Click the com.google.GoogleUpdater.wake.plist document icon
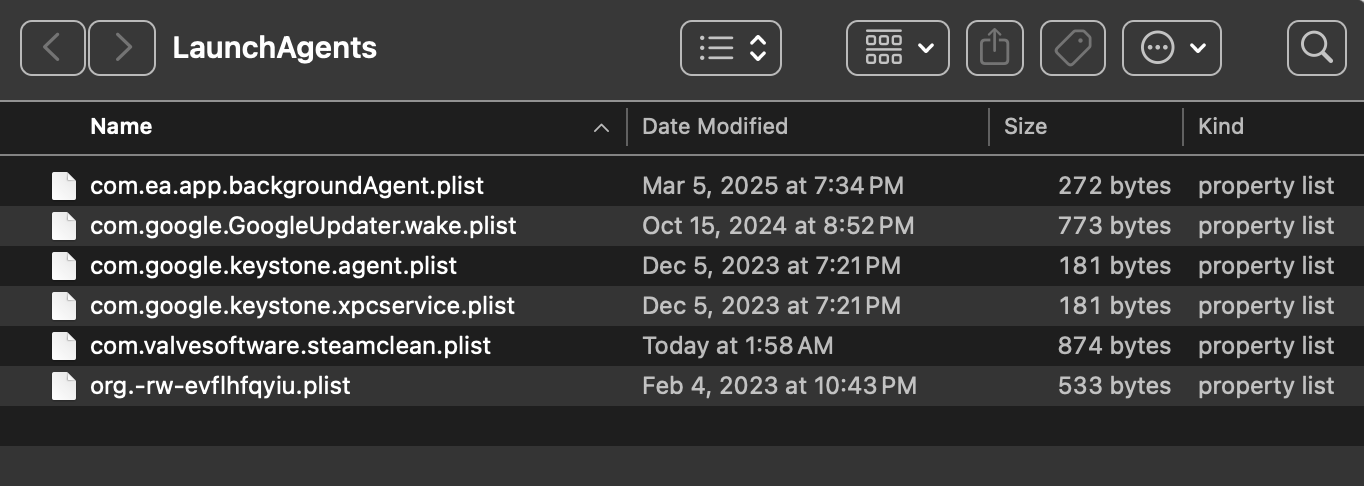This screenshot has width=1364, height=486. [64, 226]
